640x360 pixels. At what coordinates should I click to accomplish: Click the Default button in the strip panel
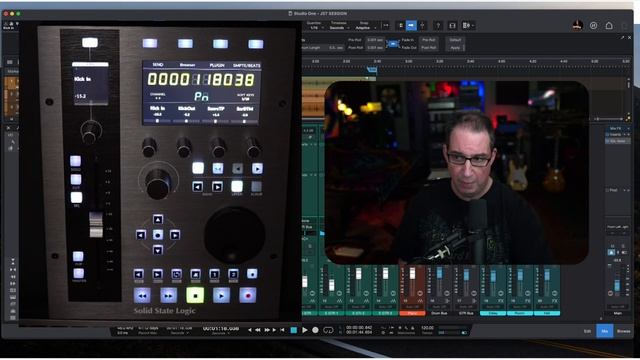(x=455, y=40)
